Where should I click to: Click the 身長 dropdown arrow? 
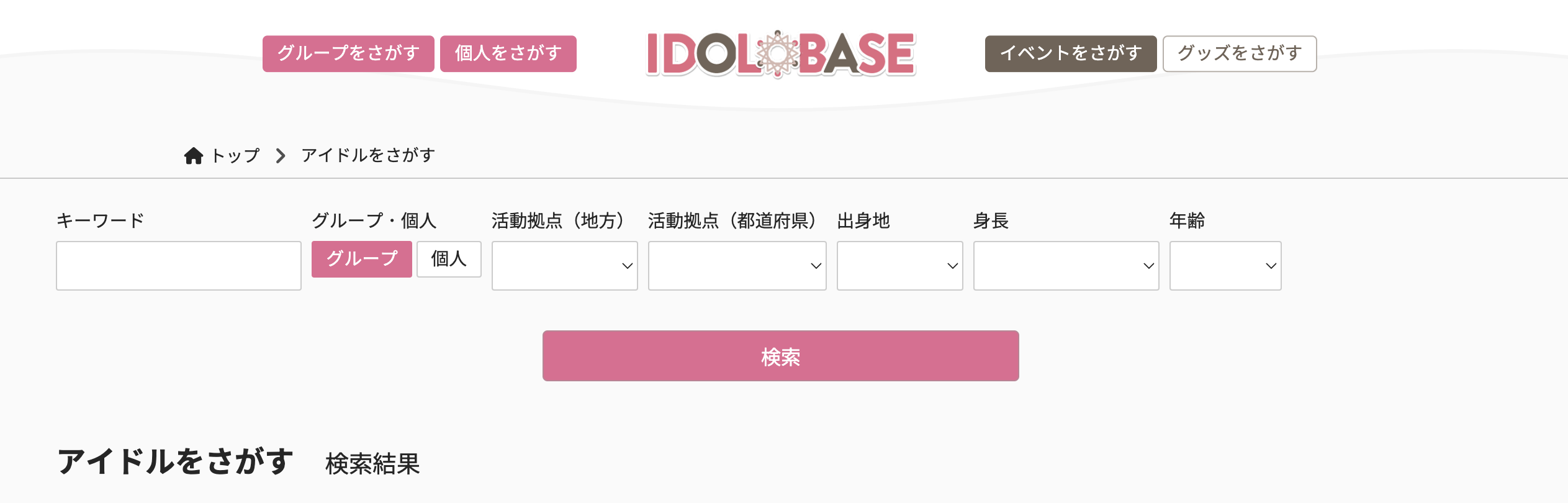coord(1148,266)
